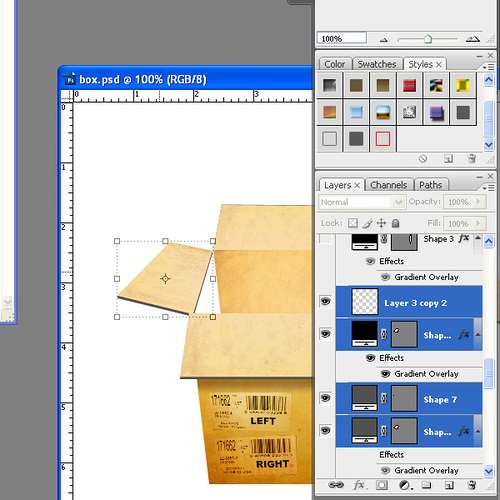Add a layer mask to the layer

point(382,485)
